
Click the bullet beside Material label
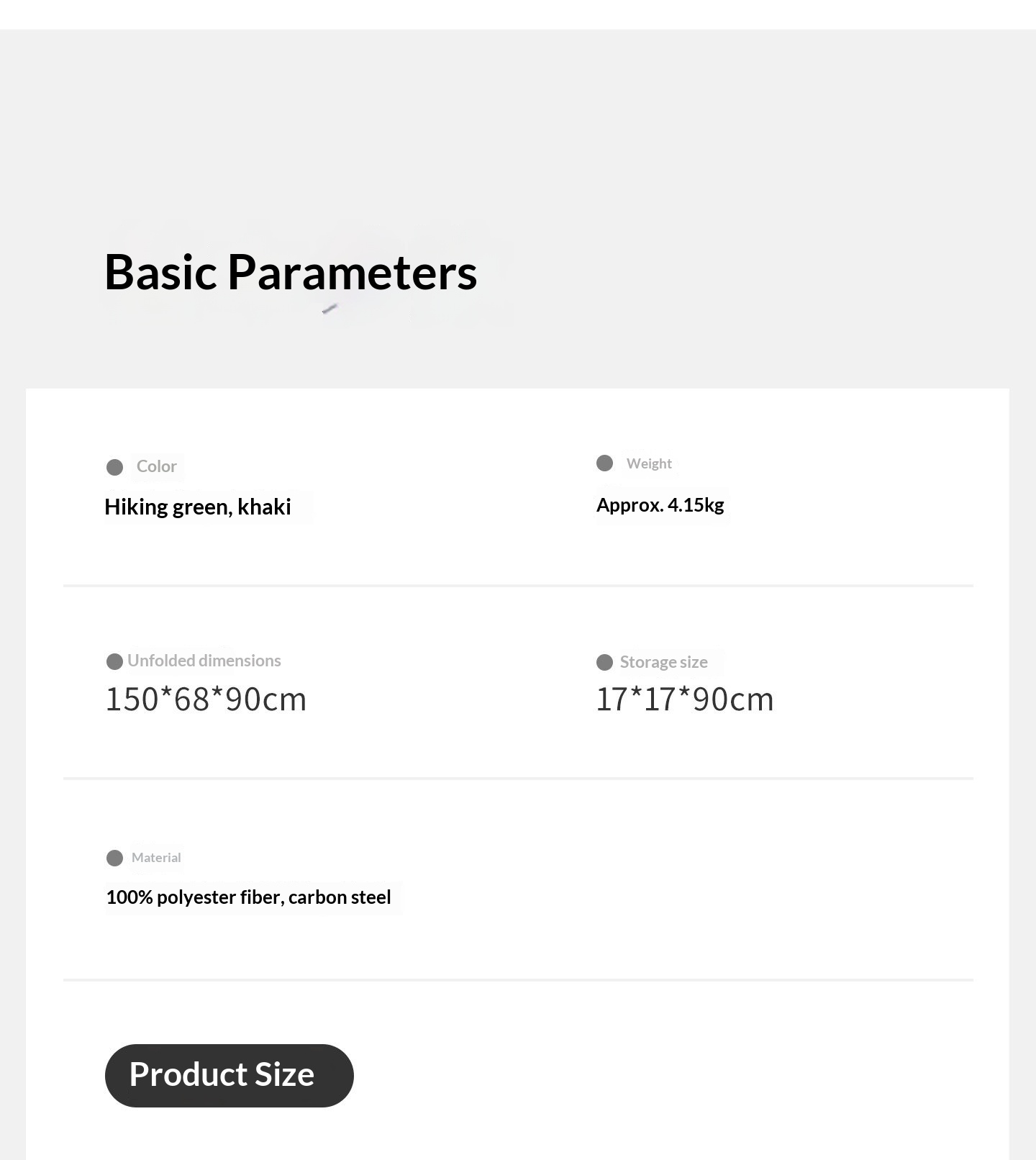click(x=114, y=858)
